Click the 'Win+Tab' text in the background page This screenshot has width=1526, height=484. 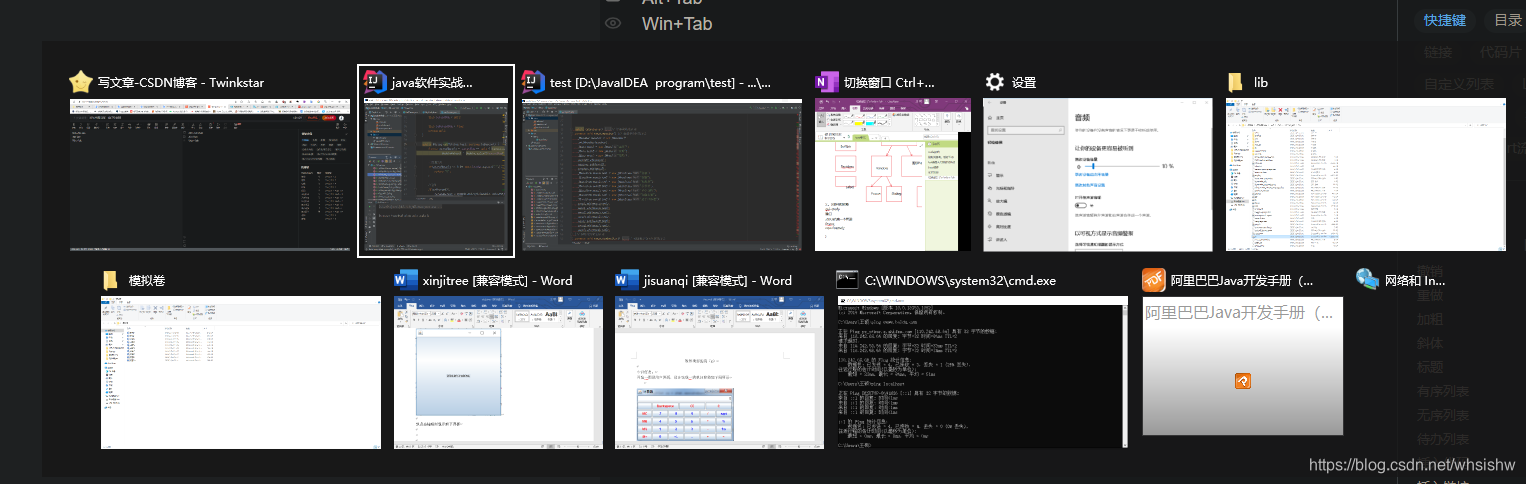pyautogui.click(x=677, y=23)
